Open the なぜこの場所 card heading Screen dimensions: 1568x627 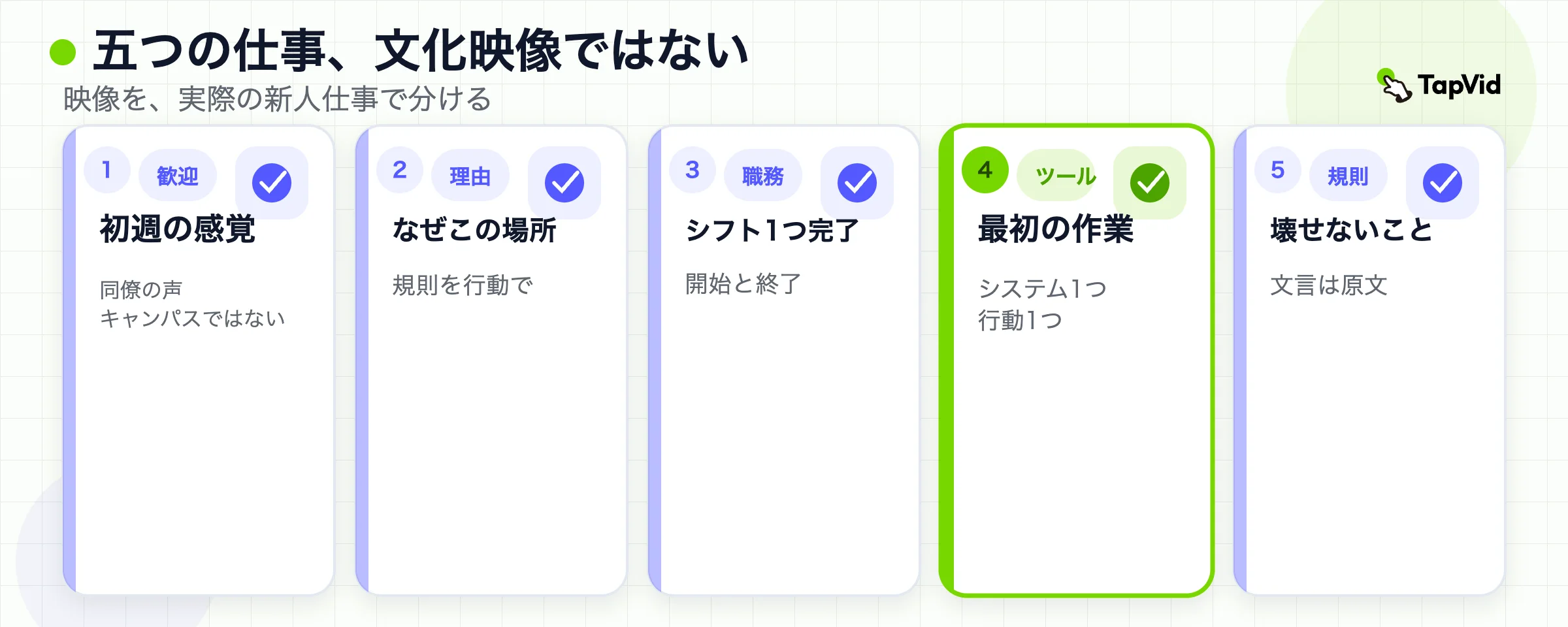[x=474, y=230]
